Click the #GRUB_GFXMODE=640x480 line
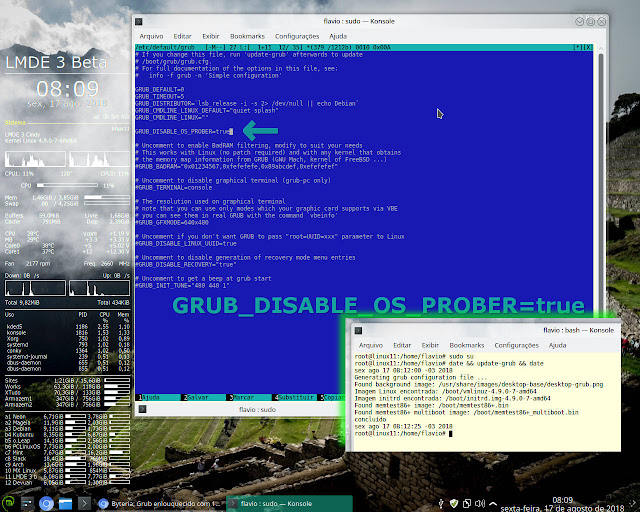Viewport: 640px width, 512px height. (x=172, y=223)
